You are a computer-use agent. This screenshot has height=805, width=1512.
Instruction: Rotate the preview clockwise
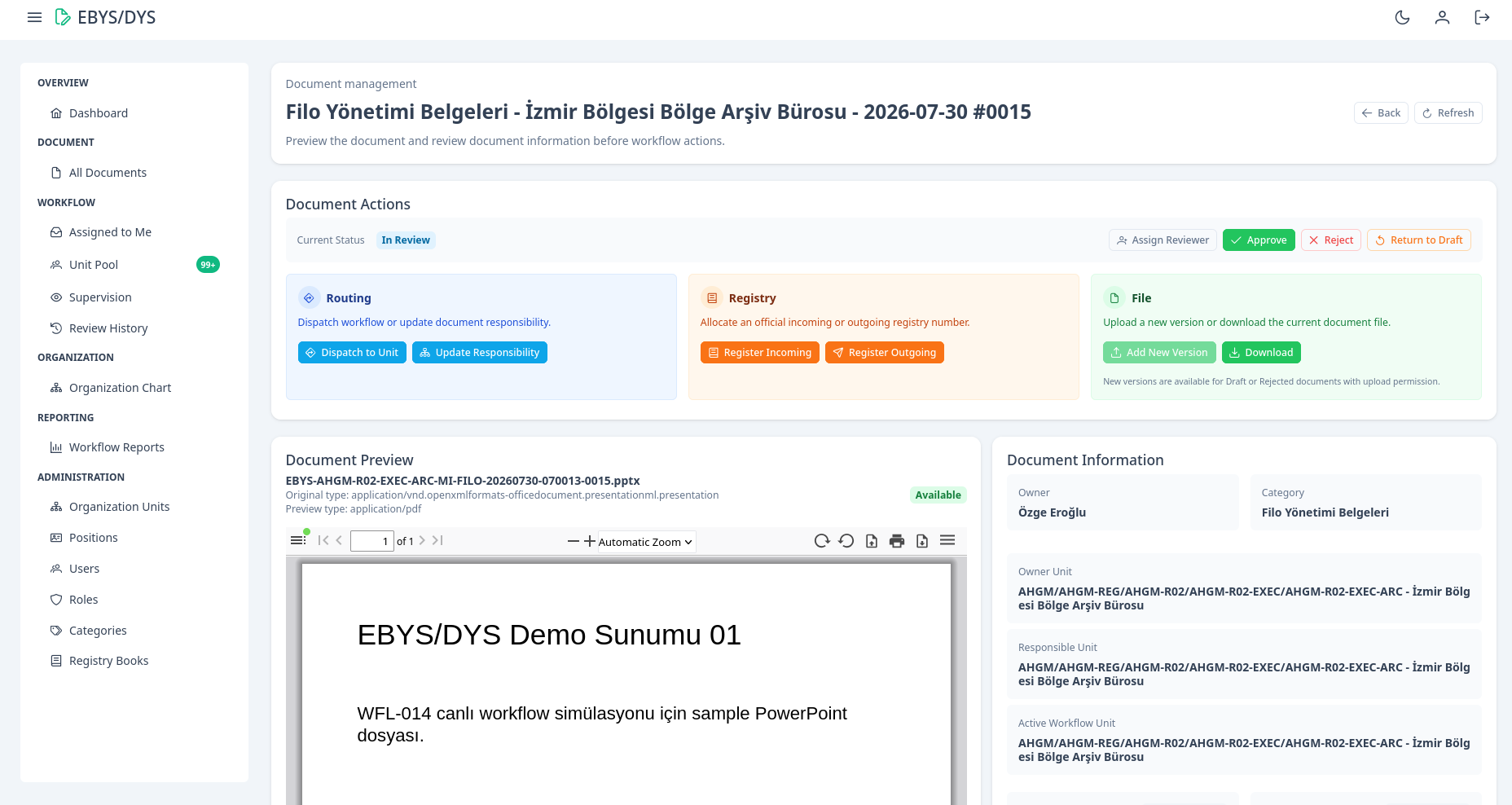(822, 541)
